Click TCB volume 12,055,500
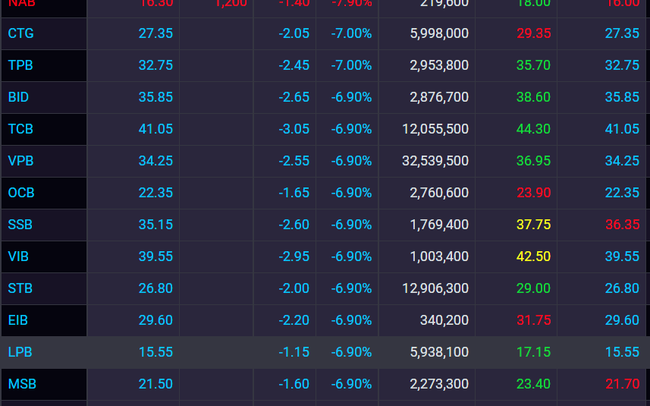The width and height of the screenshot is (650, 406). point(435,129)
